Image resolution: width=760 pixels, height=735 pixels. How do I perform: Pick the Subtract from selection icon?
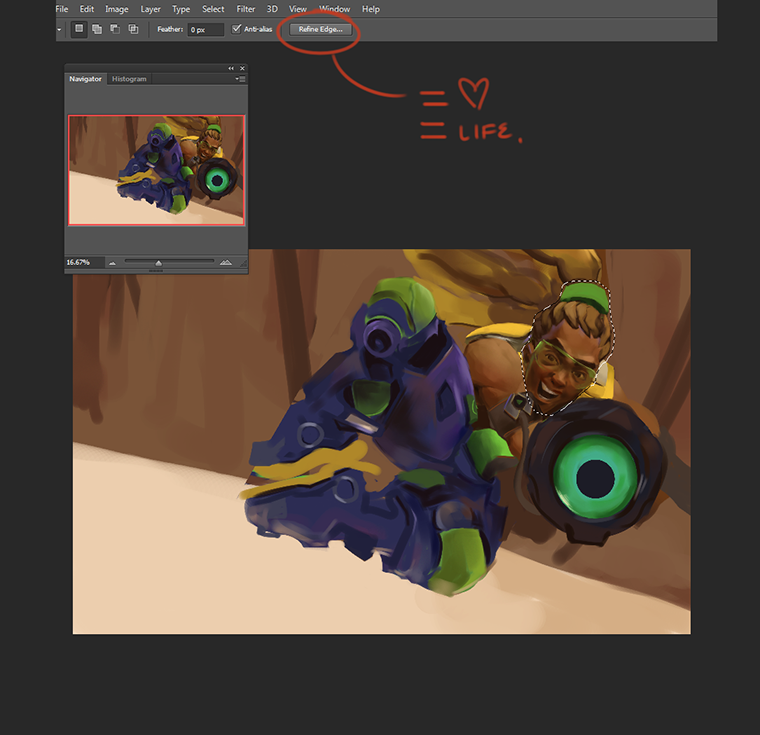115,29
